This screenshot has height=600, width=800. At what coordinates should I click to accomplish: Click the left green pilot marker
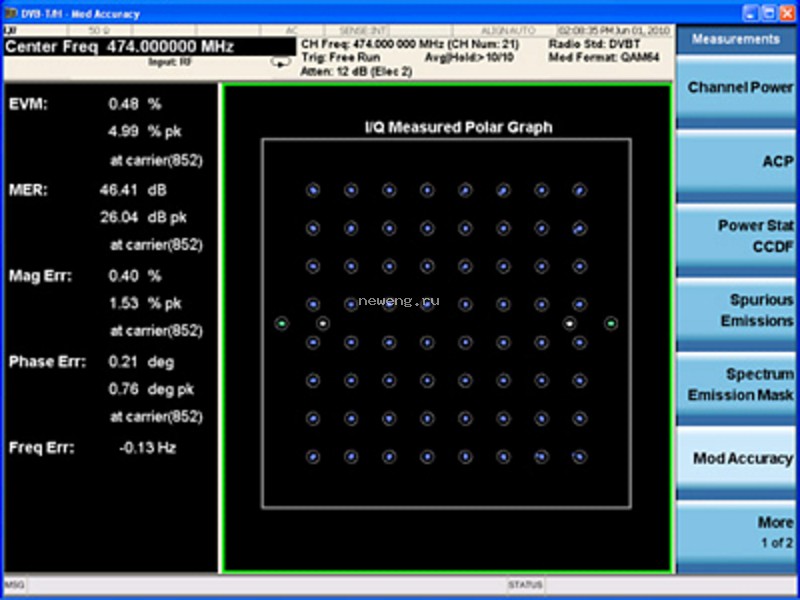282,323
